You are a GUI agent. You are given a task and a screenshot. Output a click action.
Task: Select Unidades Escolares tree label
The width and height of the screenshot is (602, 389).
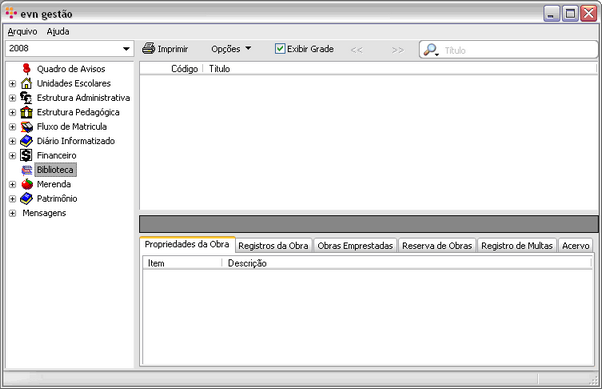point(74,83)
